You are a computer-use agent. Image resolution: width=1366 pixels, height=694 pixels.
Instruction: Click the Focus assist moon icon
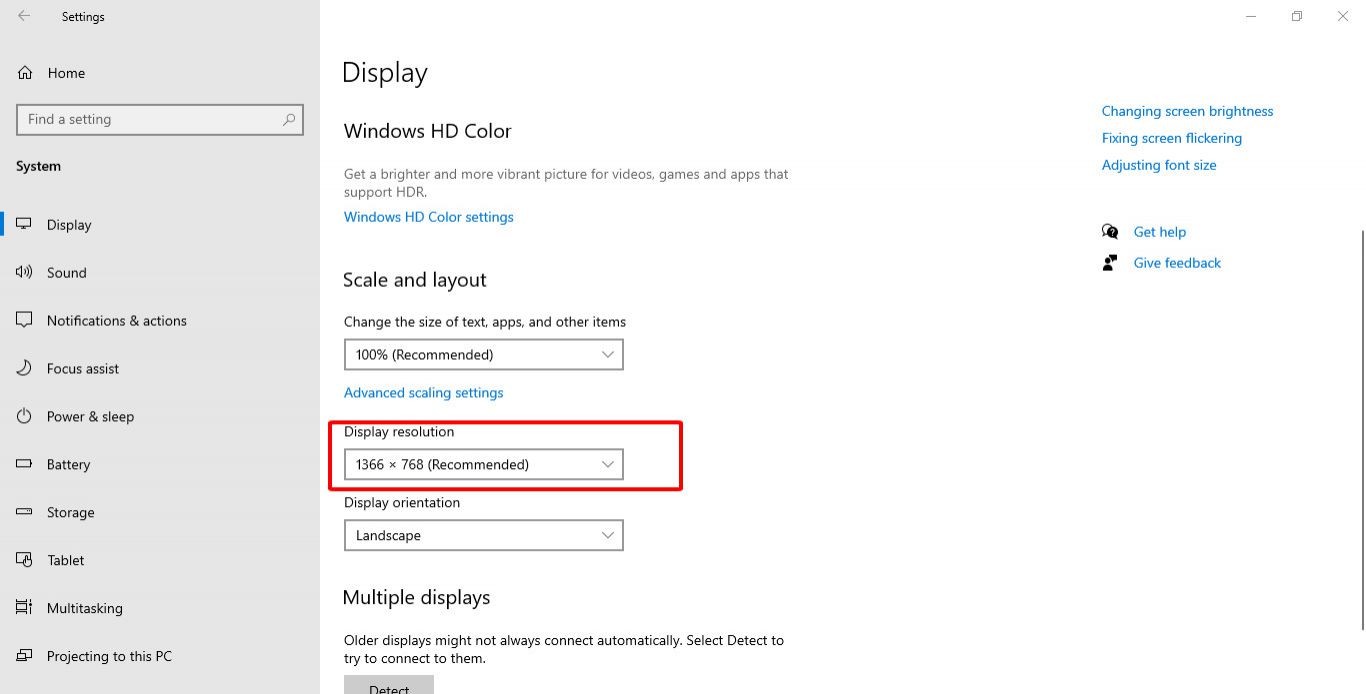point(25,368)
